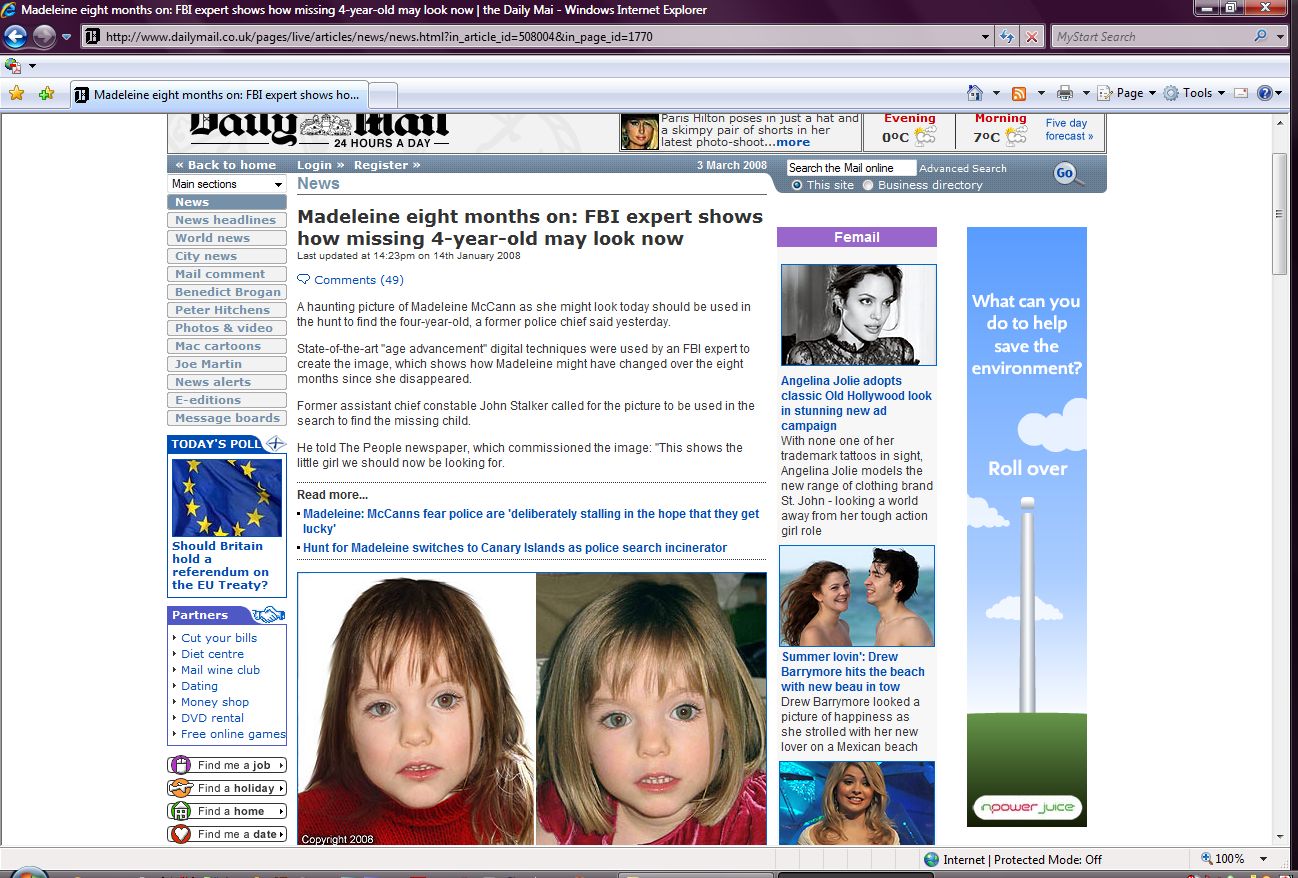Select the "Business directory" radio button
The width and height of the screenshot is (1298, 878).
pyautogui.click(x=868, y=185)
